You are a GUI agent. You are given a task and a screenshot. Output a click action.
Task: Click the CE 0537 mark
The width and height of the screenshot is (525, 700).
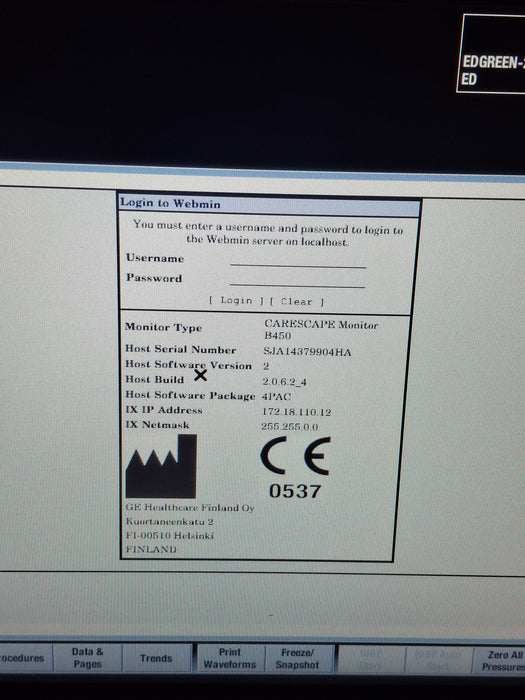[295, 468]
